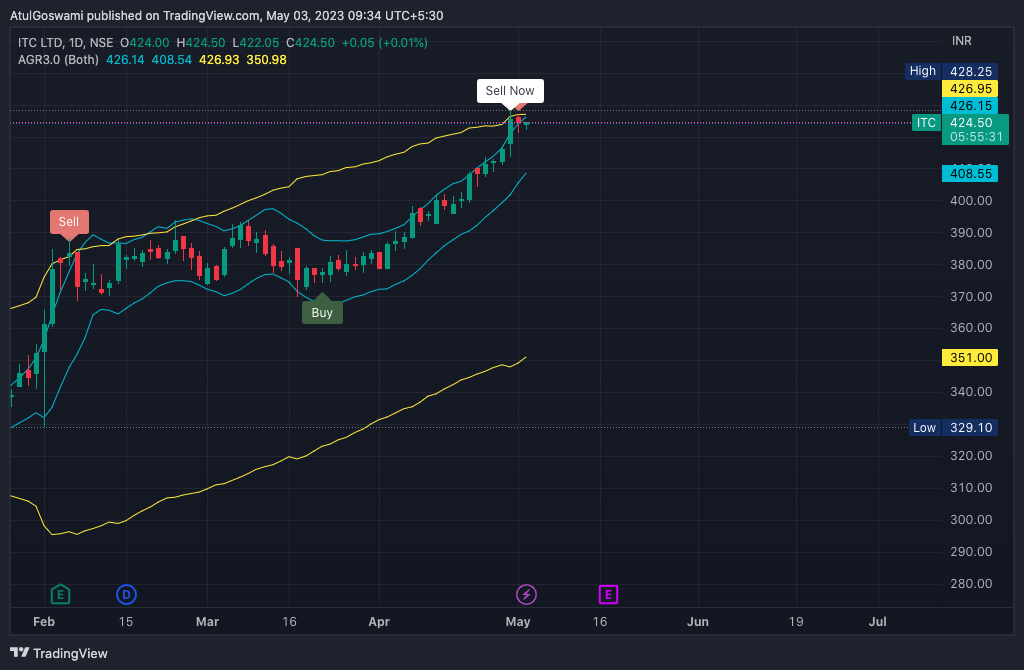
Task: Click the TradingView logo
Action: coord(59,653)
